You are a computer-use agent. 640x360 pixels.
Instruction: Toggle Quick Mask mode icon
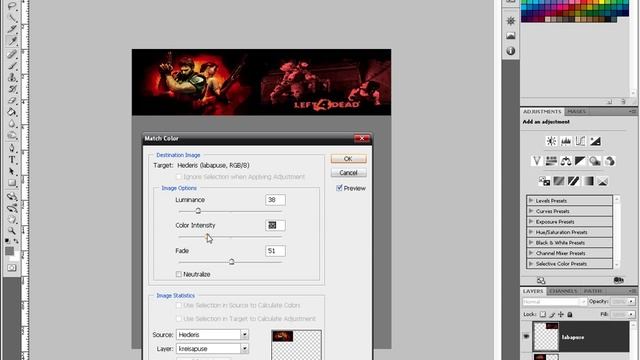point(12,268)
